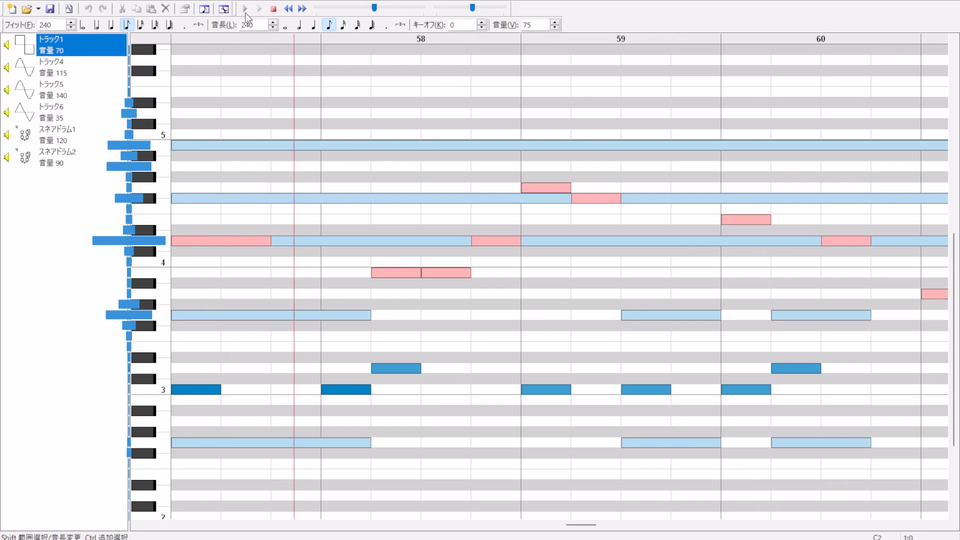The image size is (960, 540).
Task: Click the フィット value field
Action: click(51, 24)
